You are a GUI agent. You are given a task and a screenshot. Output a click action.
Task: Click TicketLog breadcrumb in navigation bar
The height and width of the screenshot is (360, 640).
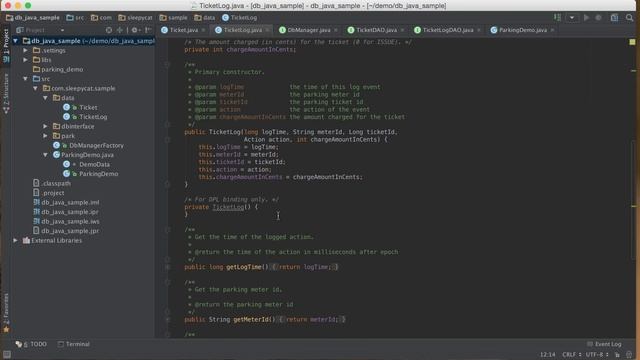240,18
